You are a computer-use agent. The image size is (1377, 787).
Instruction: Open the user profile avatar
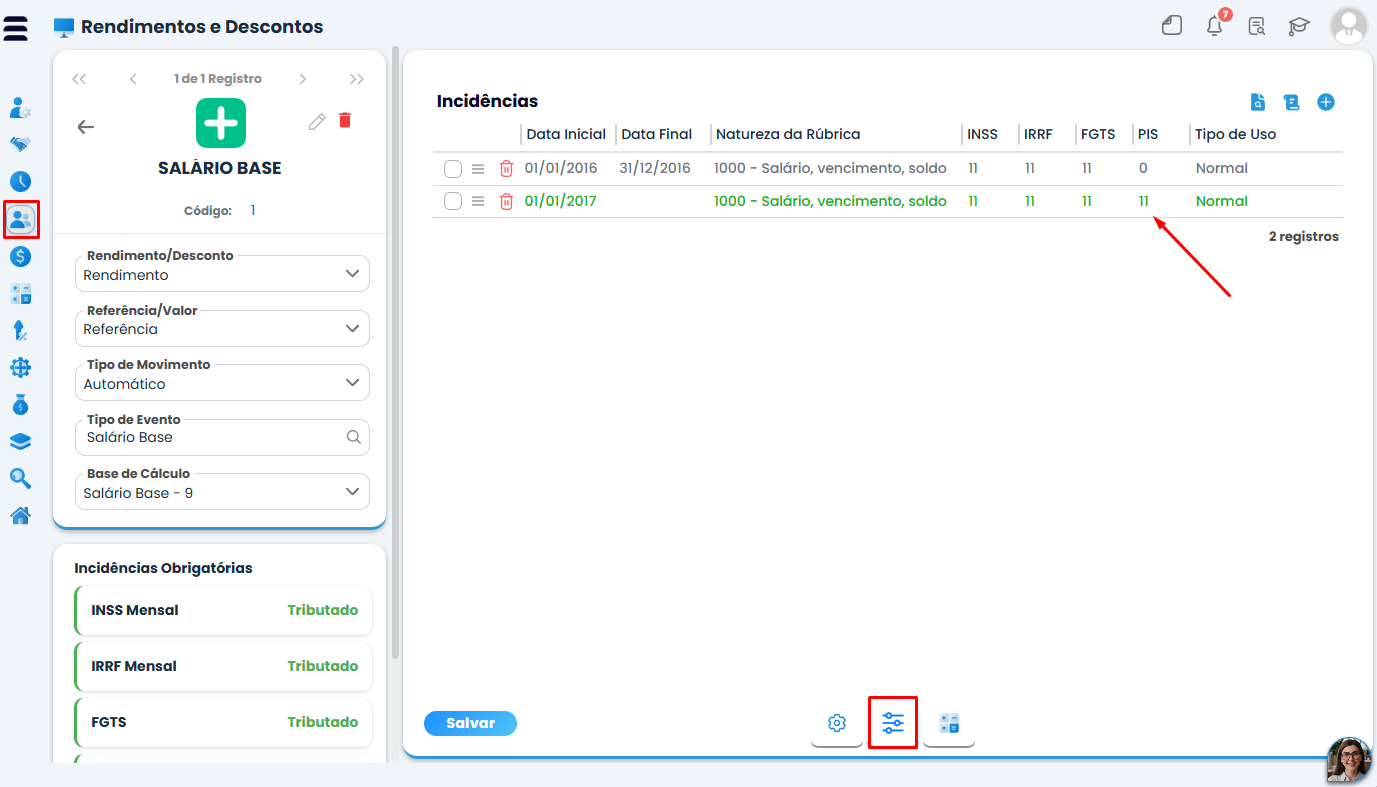coord(1348,26)
